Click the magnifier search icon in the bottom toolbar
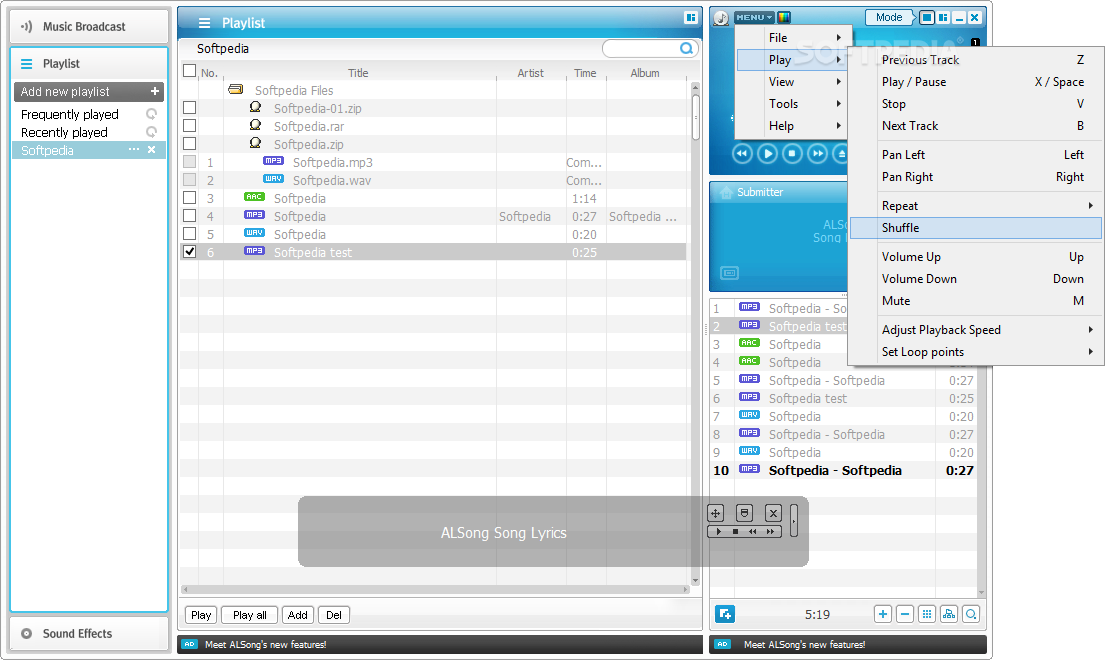Viewport: 1105px width, 660px height. [x=971, y=614]
